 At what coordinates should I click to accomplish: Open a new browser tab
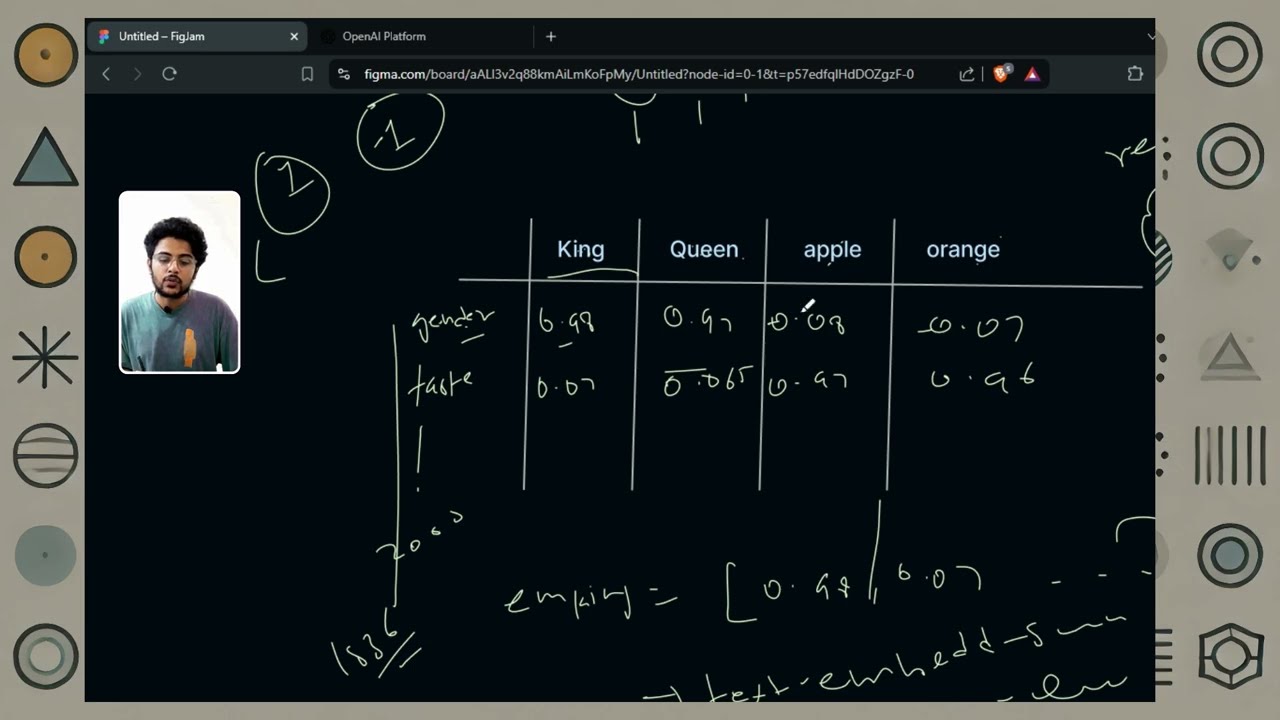[551, 36]
